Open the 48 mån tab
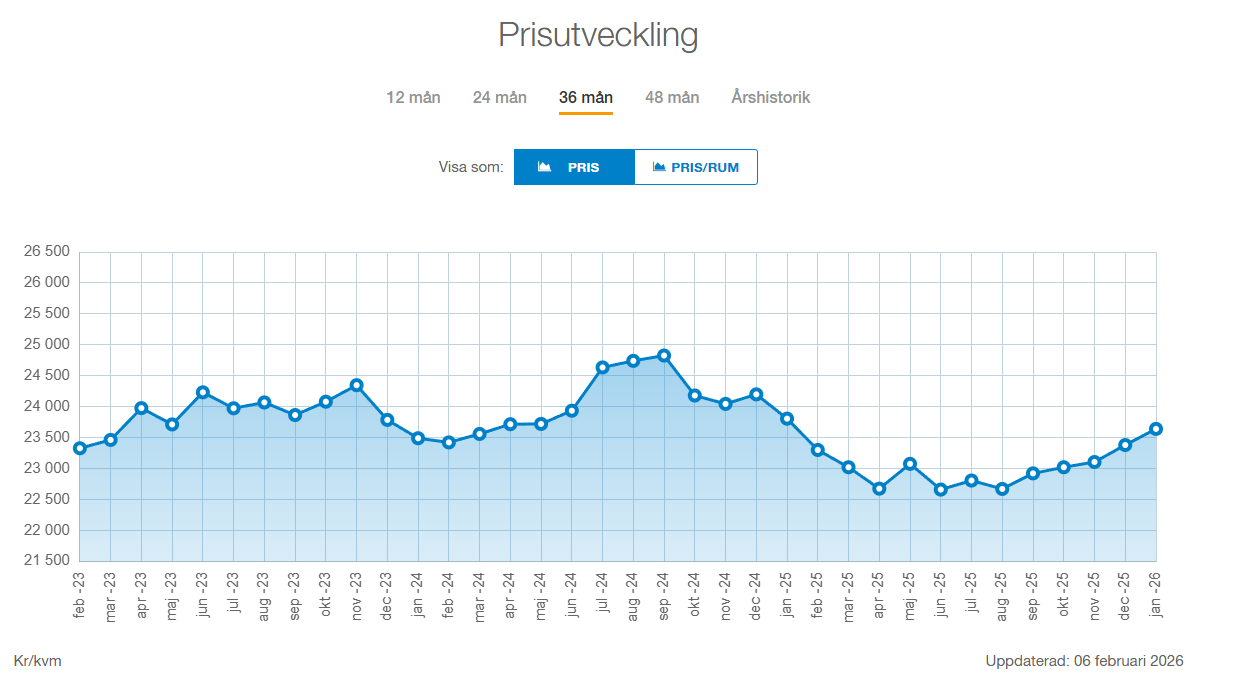The height and width of the screenshot is (683, 1237). click(672, 97)
